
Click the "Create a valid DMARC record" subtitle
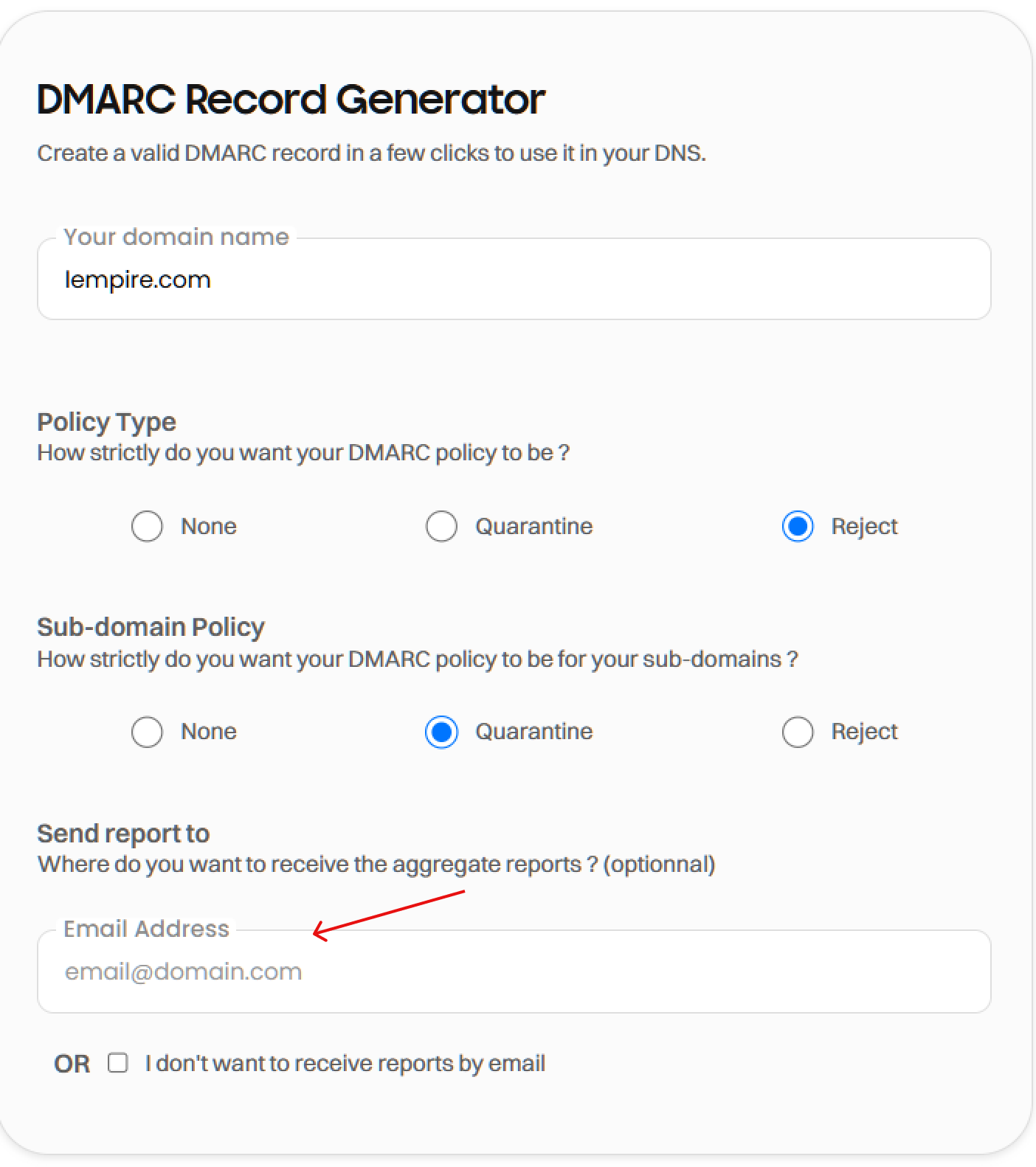[371, 153]
